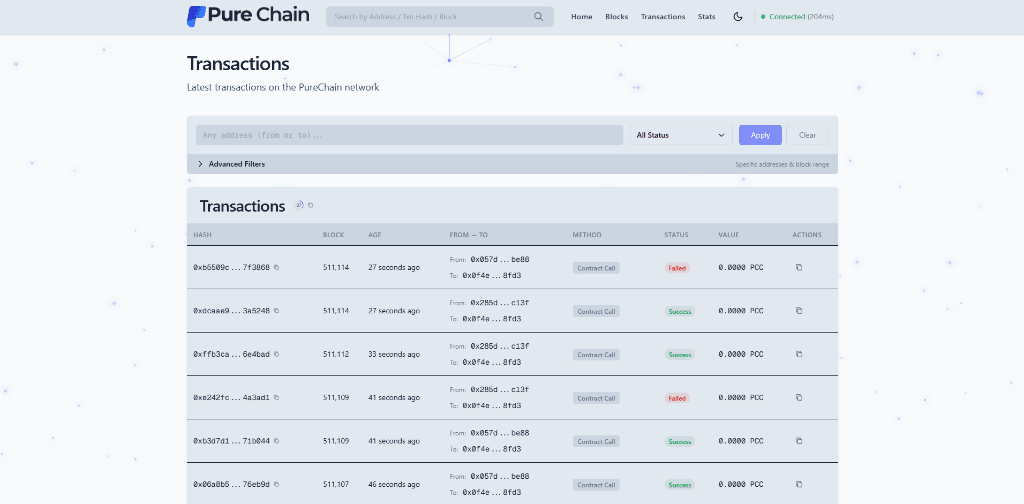The image size is (1024, 504).
Task: Focus the 'Any address (from or to)' input
Action: click(x=409, y=135)
